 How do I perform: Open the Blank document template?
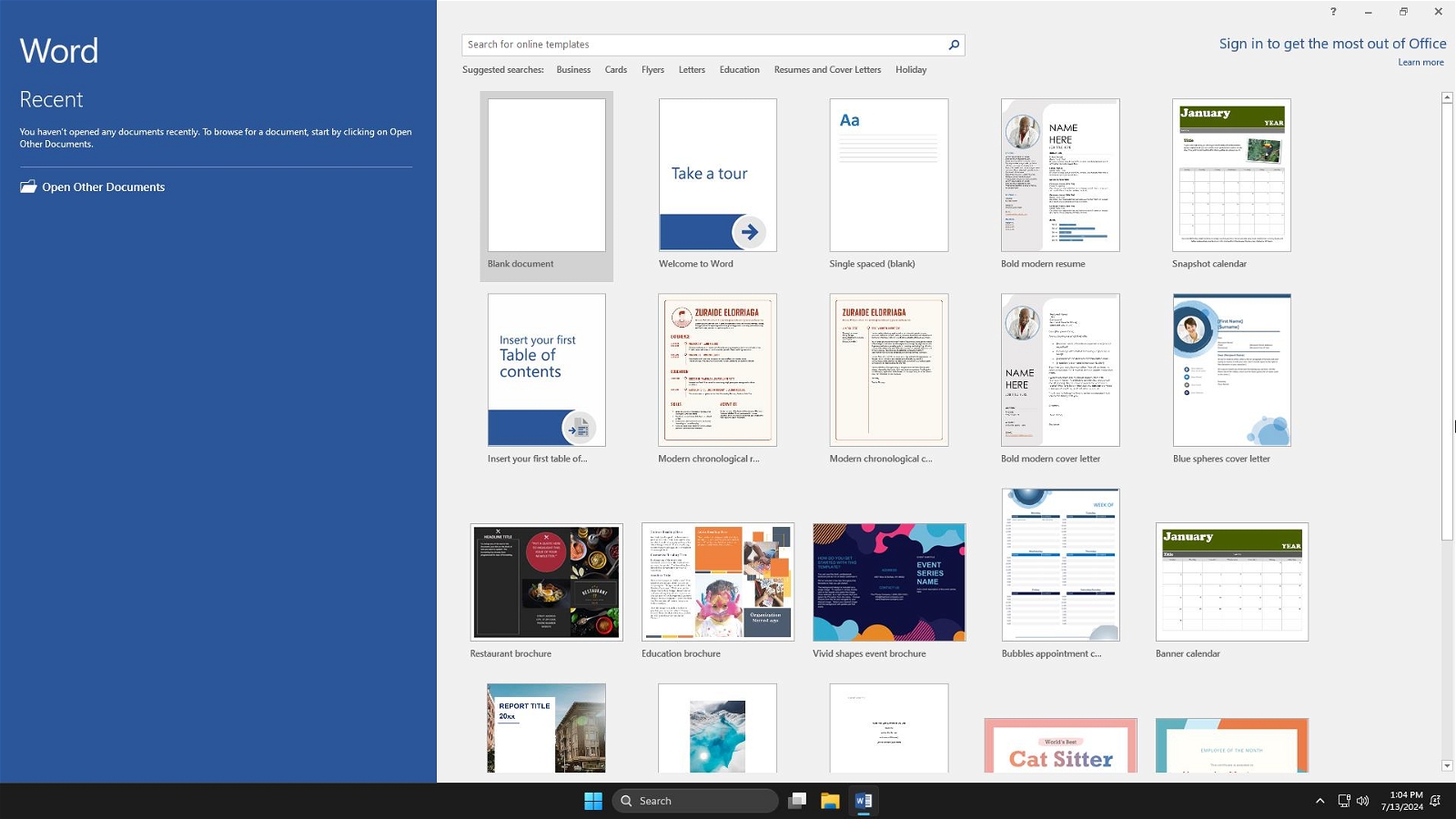coord(545,175)
